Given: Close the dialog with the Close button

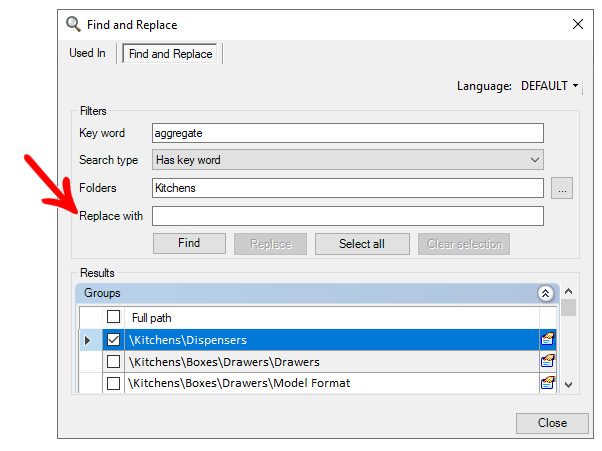Looking at the screenshot, I should [x=552, y=423].
